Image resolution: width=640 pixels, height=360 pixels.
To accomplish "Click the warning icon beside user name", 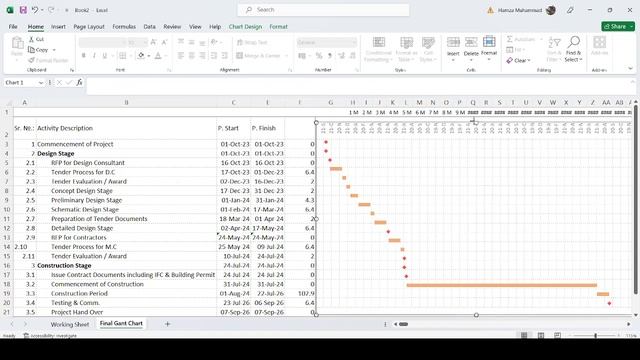I will [x=490, y=10].
